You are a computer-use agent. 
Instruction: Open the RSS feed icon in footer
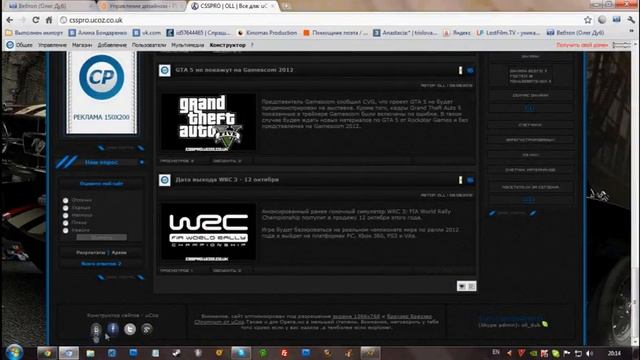(147, 329)
